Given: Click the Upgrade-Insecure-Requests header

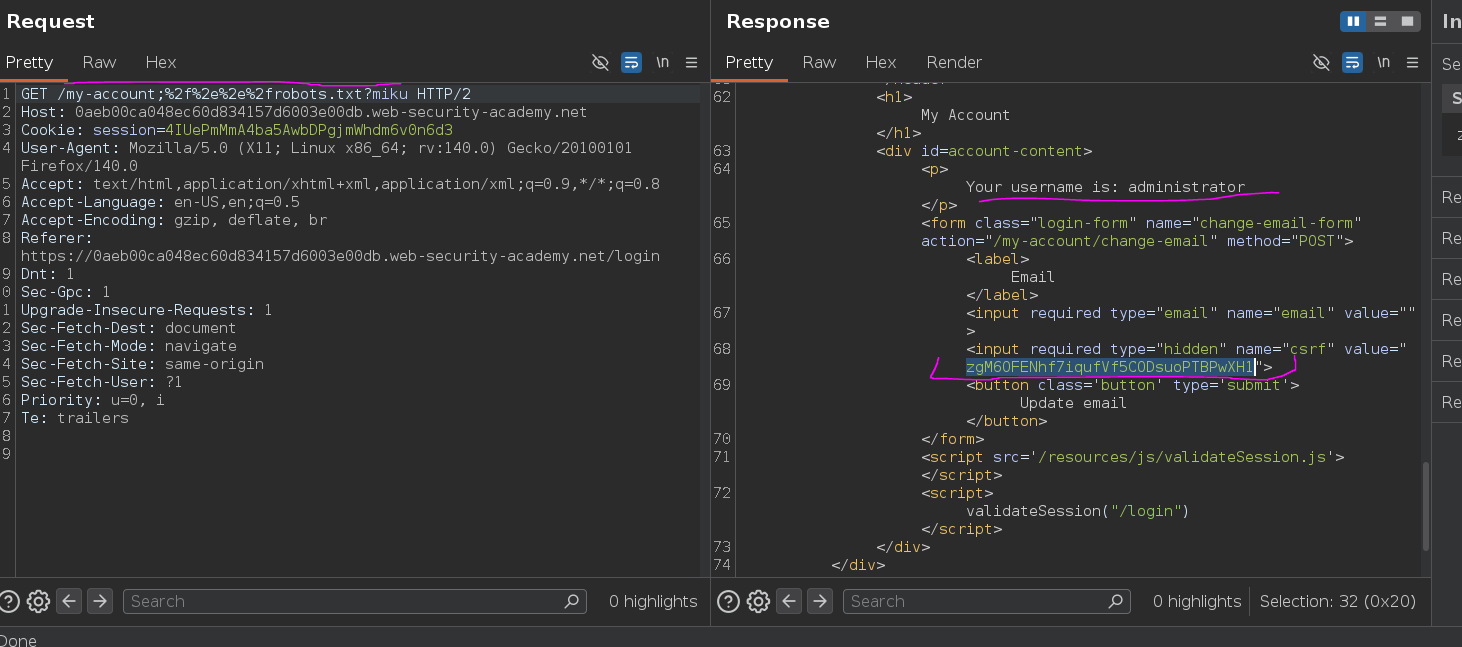Looking at the screenshot, I should [146, 310].
